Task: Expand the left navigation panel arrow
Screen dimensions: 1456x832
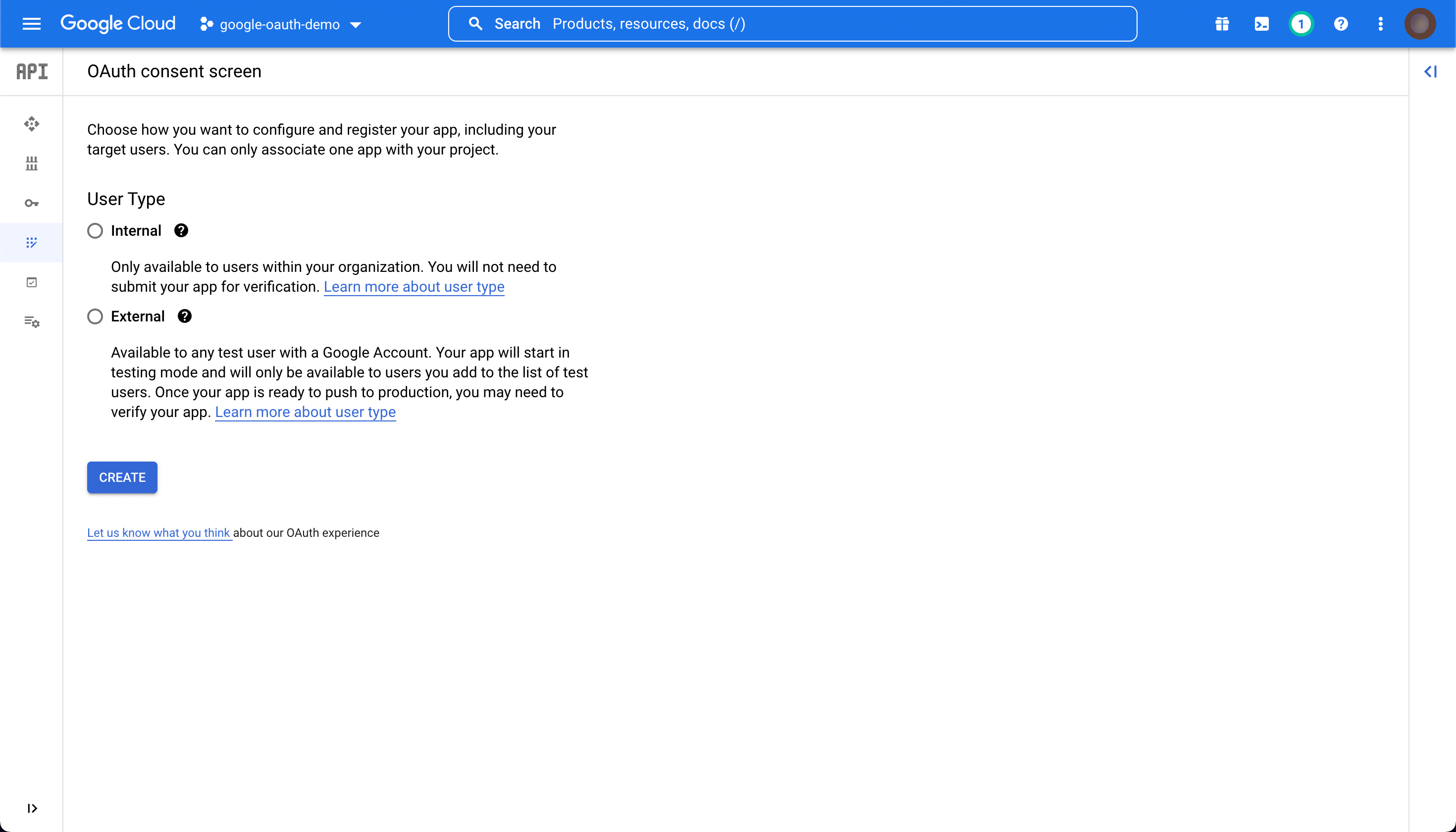Action: coord(32,808)
